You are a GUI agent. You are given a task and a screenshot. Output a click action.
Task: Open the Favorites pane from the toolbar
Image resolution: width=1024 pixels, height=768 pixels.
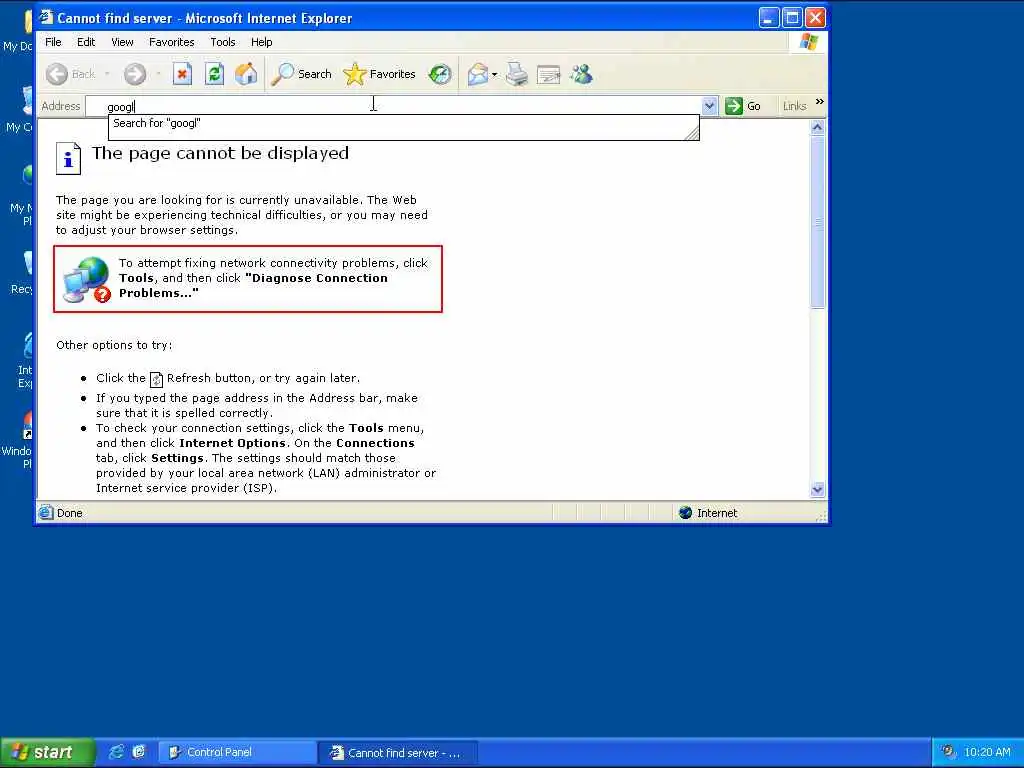point(379,74)
